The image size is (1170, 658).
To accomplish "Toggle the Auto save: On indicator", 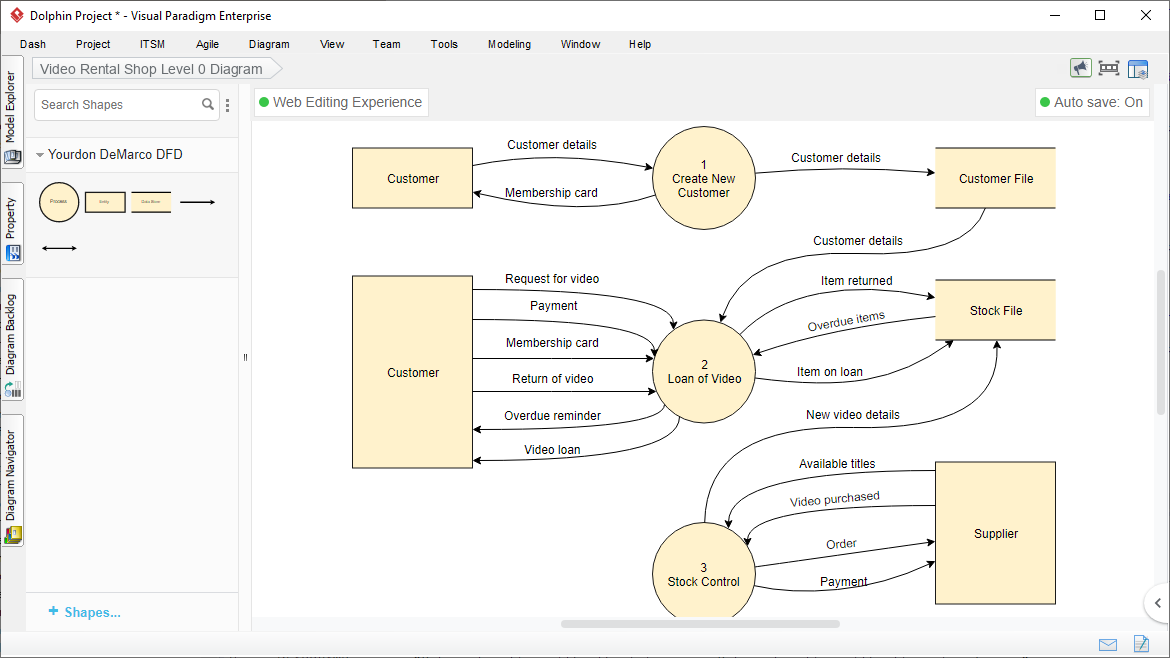I will tap(1092, 102).
